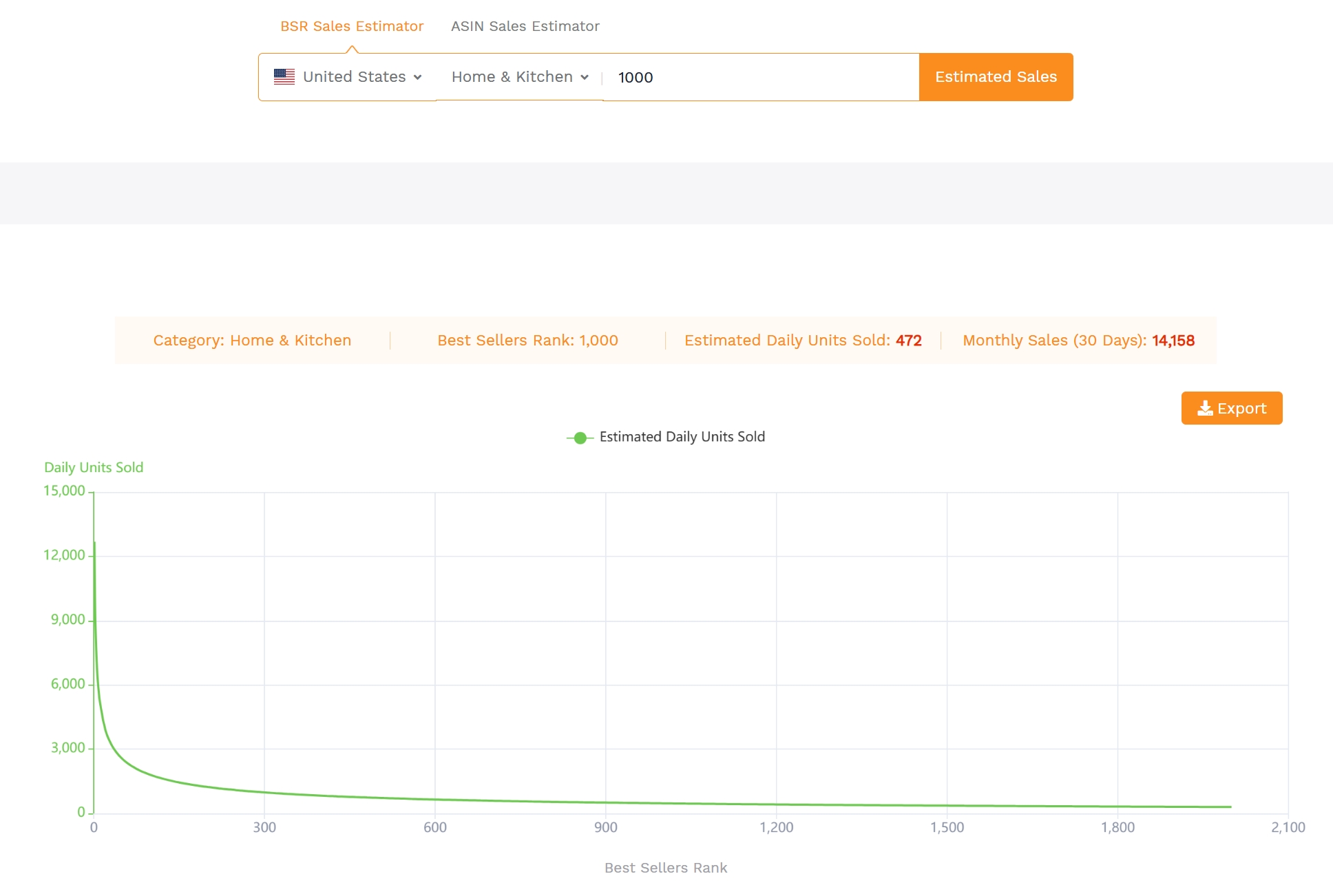Click the 6,000 y-axis label
The image size is (1333, 896).
[x=67, y=683]
